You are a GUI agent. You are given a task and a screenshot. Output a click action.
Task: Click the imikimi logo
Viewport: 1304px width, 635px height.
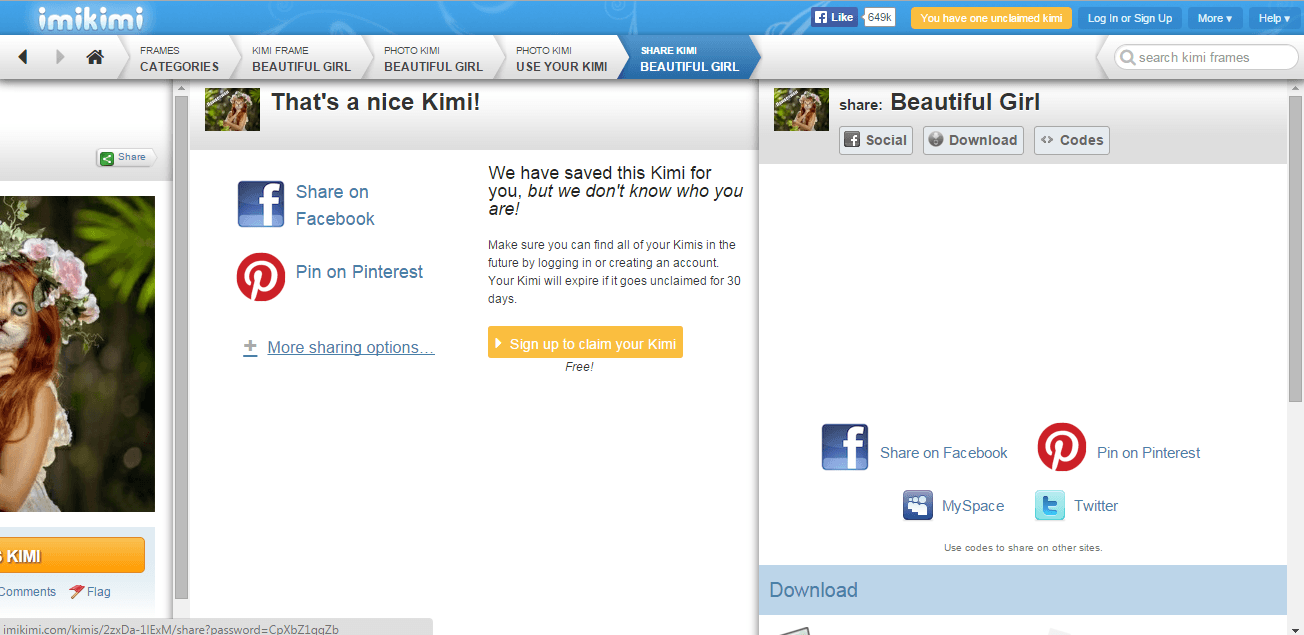coord(90,17)
